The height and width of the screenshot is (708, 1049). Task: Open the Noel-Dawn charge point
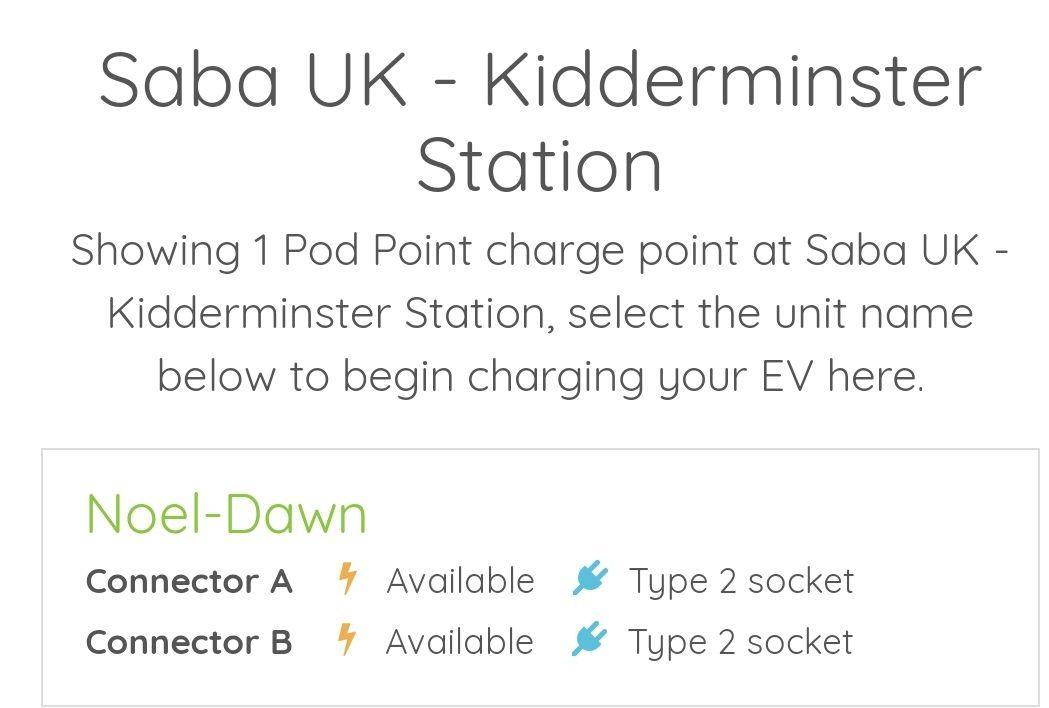227,513
